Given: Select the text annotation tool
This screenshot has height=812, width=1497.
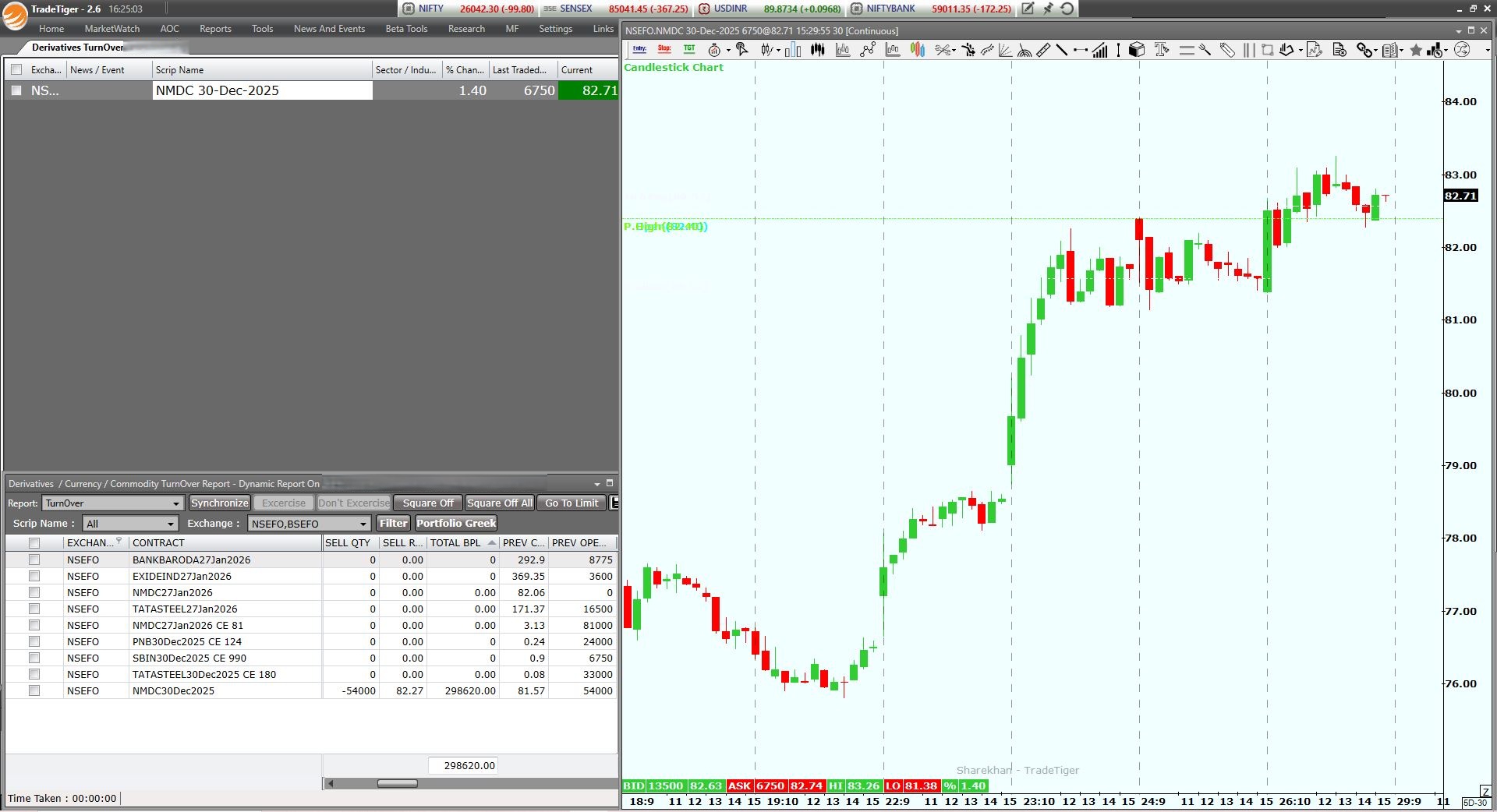Looking at the screenshot, I should point(1161,50).
